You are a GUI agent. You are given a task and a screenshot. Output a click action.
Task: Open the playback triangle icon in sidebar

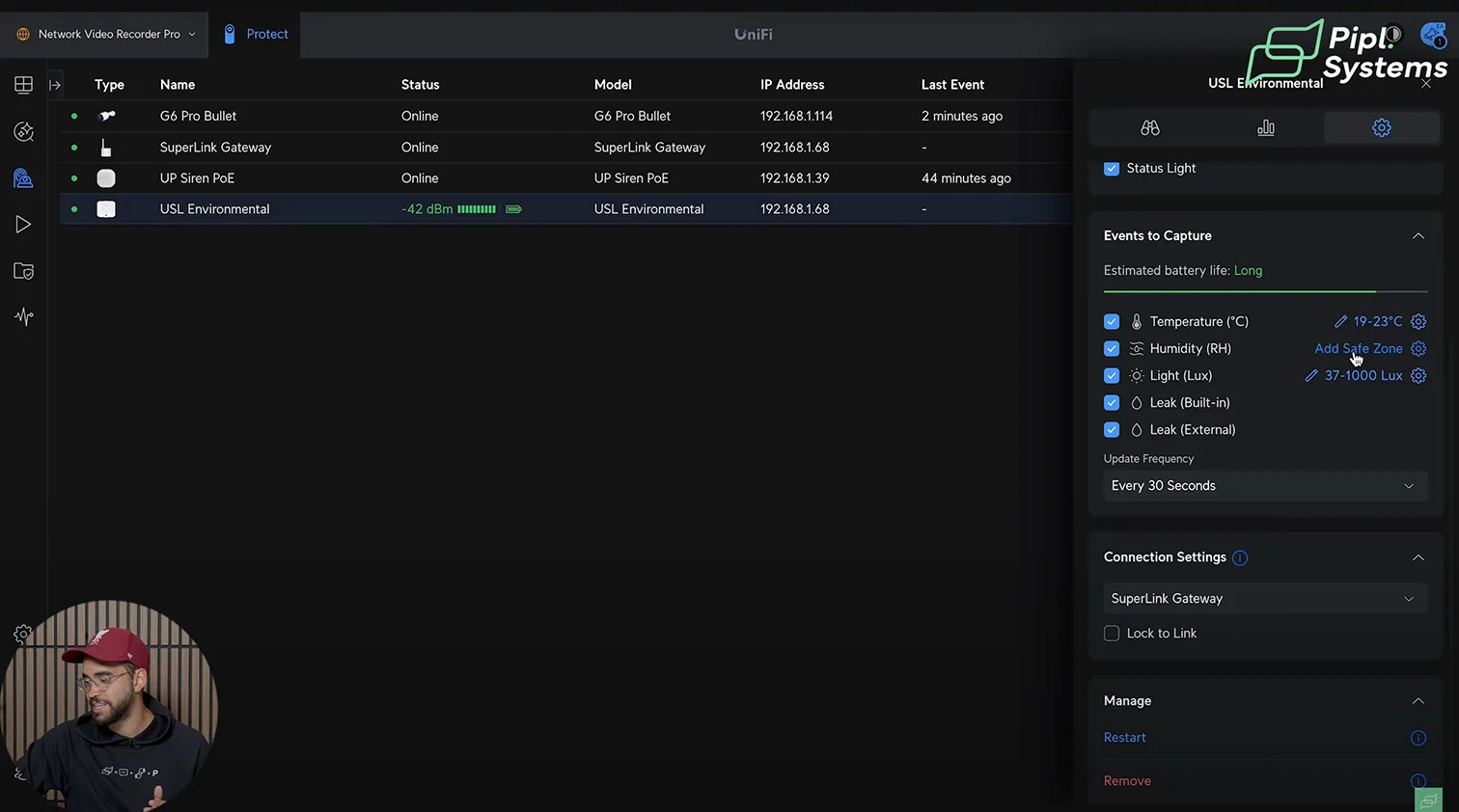point(23,225)
